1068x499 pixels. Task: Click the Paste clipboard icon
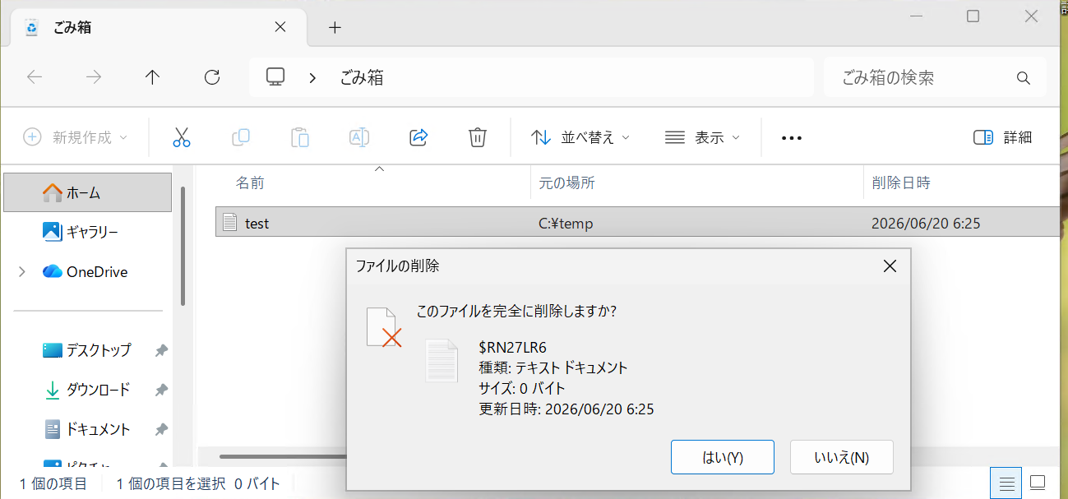tap(300, 138)
